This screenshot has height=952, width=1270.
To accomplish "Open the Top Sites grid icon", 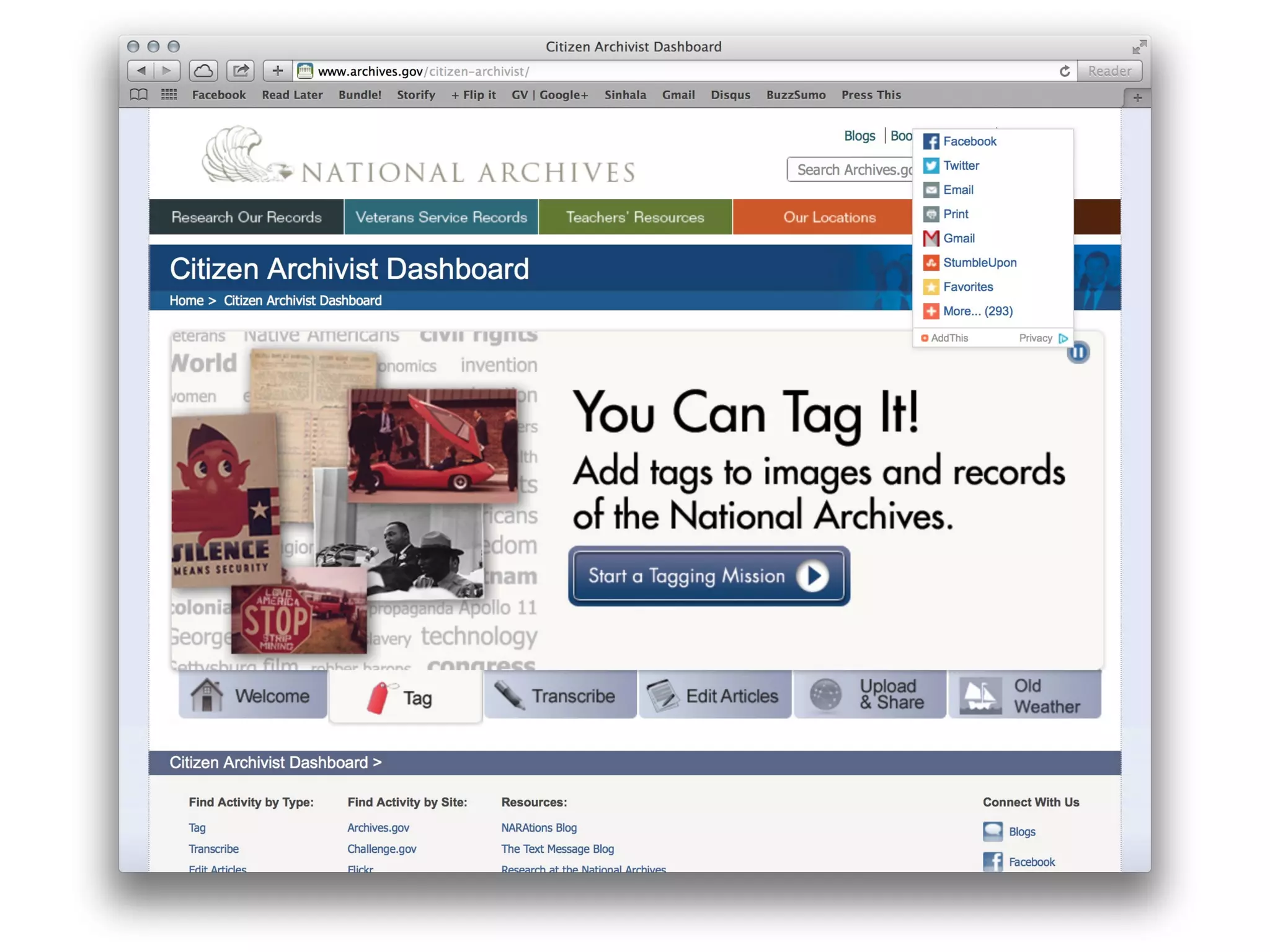I will 169,95.
